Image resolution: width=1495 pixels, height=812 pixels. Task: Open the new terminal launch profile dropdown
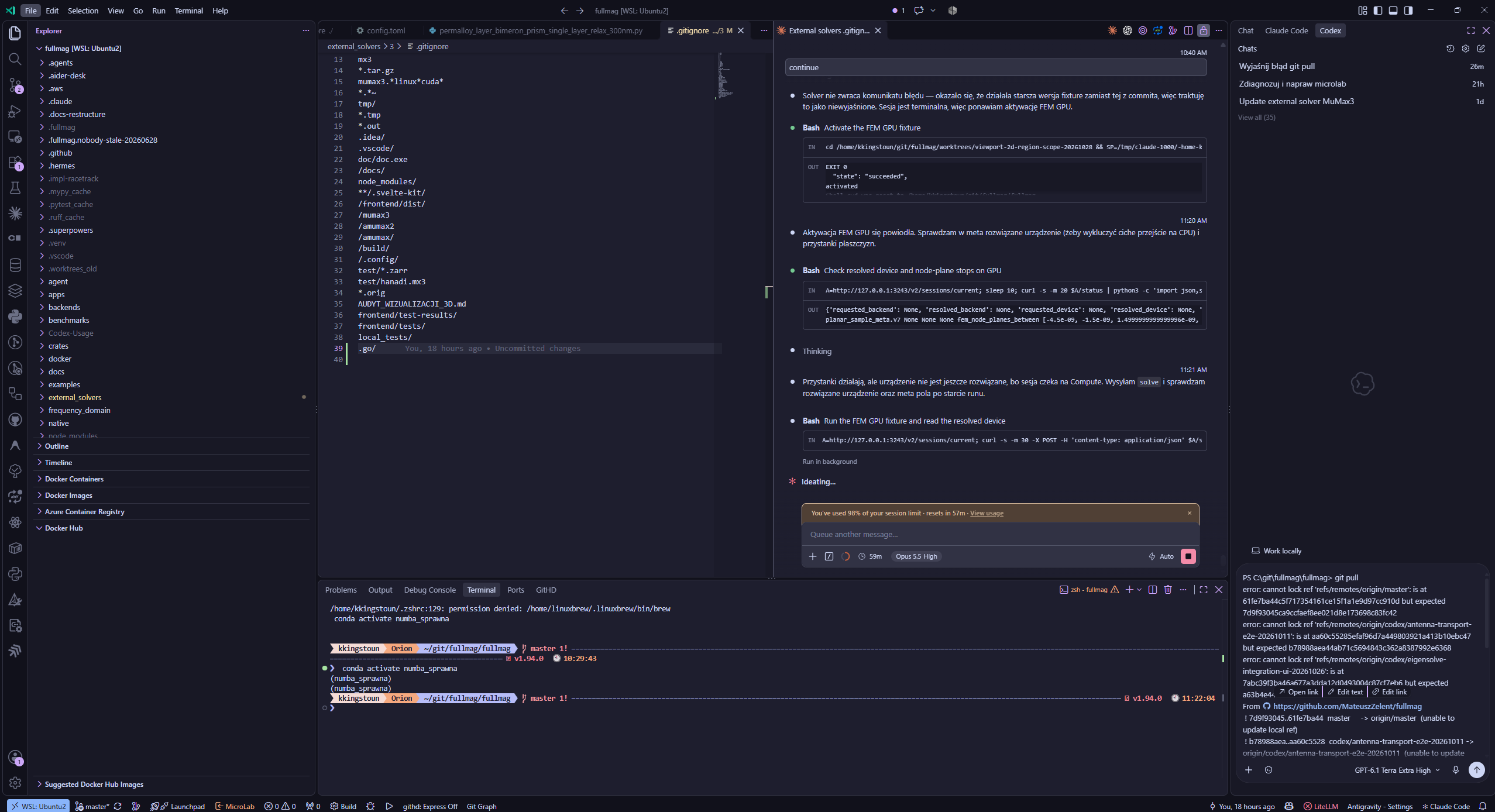(x=1139, y=590)
